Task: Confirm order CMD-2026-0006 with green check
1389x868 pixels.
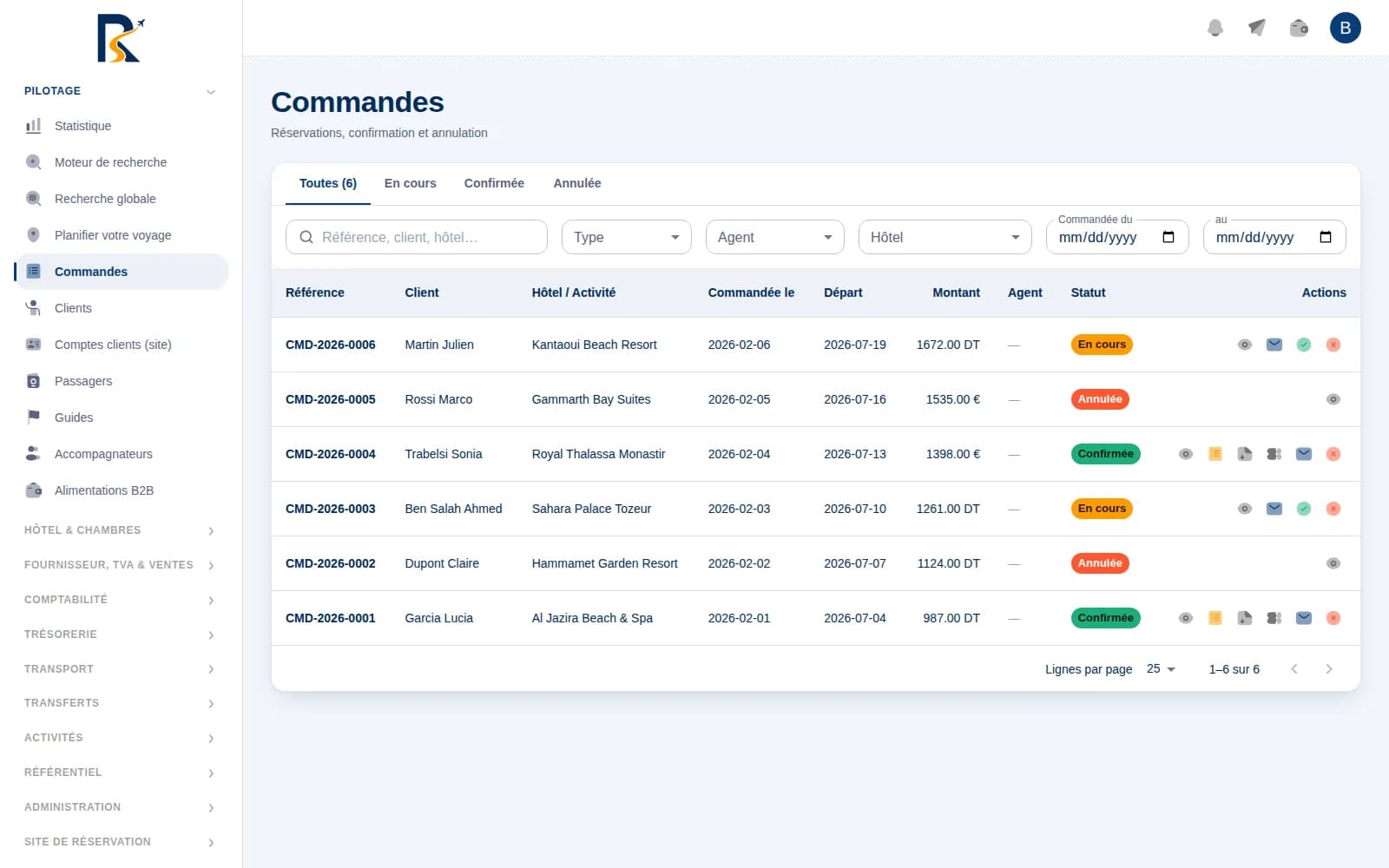Action: [1304, 345]
